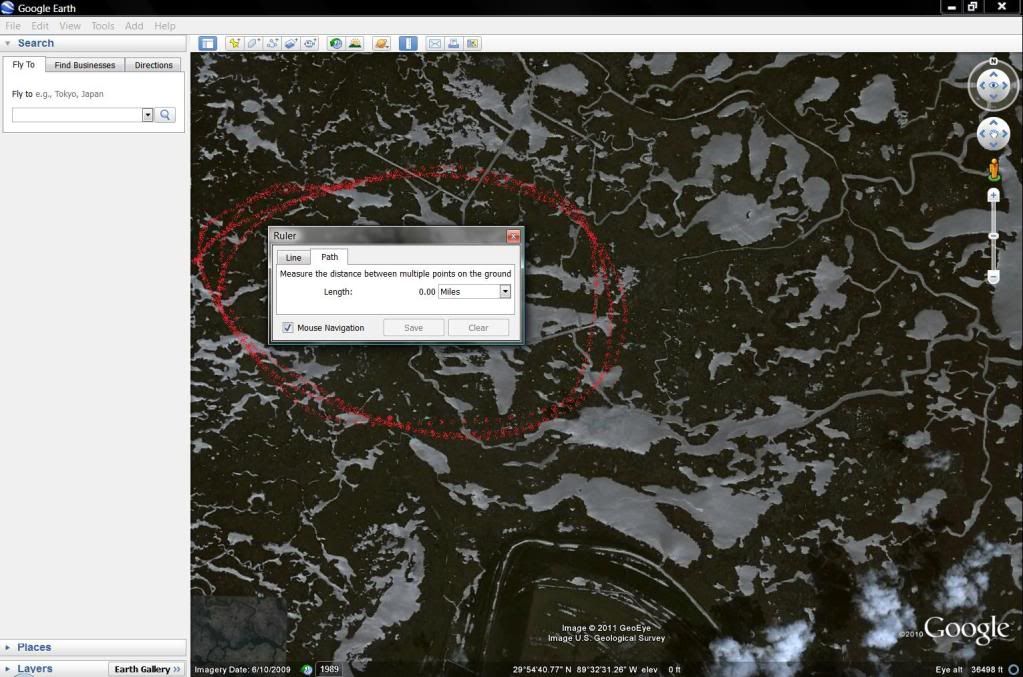Print the current view
Image resolution: width=1023 pixels, height=677 pixels.
(453, 43)
